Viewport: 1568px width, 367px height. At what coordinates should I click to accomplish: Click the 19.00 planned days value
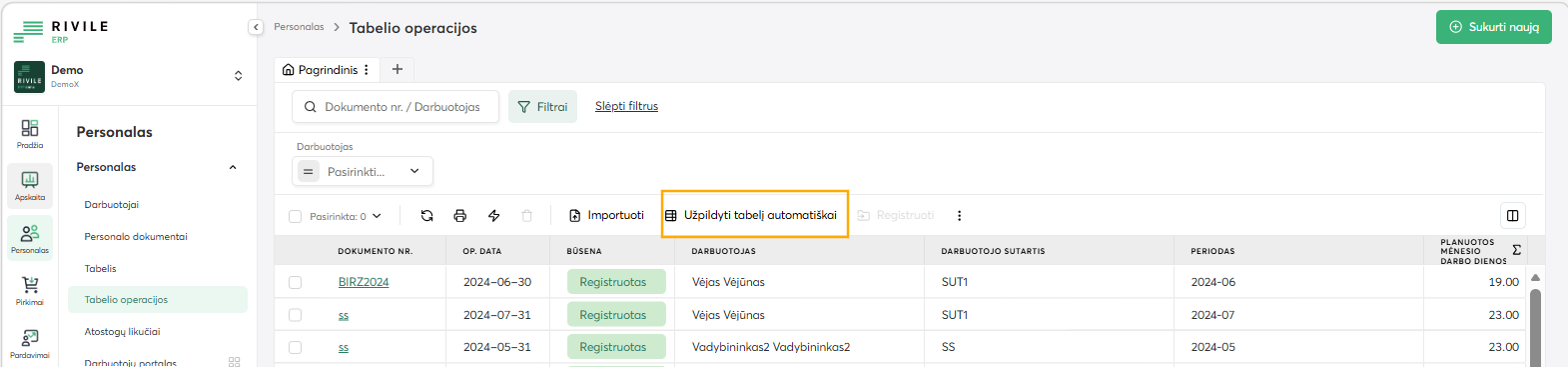click(x=1503, y=282)
